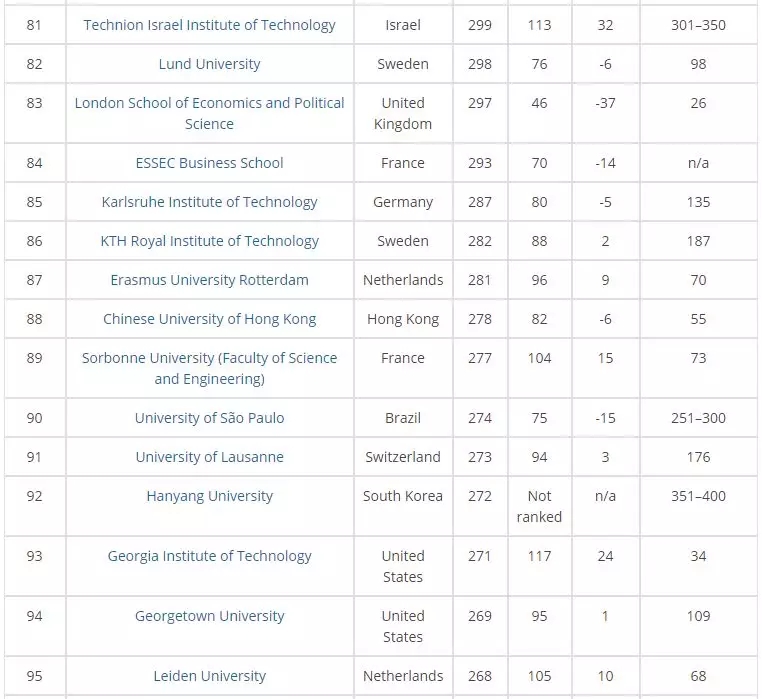
Task: Select the "Not ranked" cell
Action: click(x=539, y=506)
